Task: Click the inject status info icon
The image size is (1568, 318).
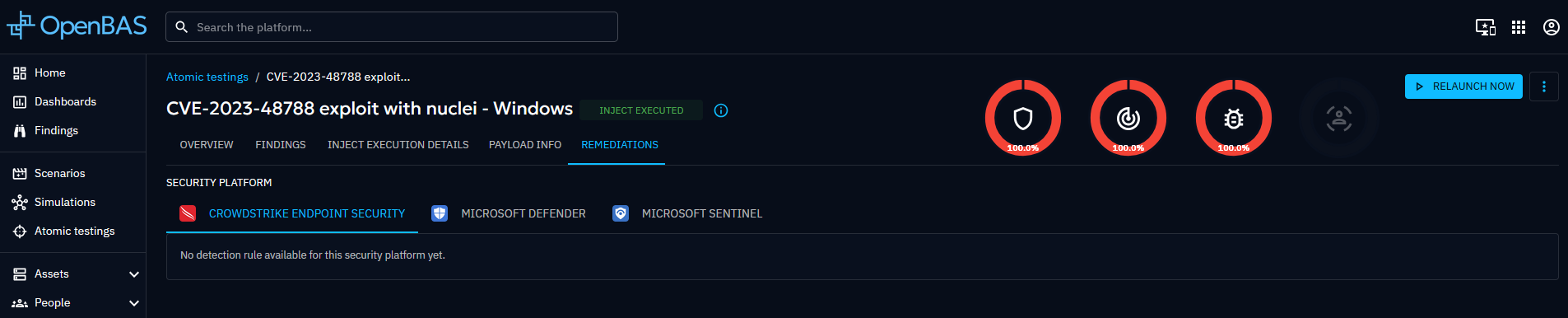Action: [721, 110]
